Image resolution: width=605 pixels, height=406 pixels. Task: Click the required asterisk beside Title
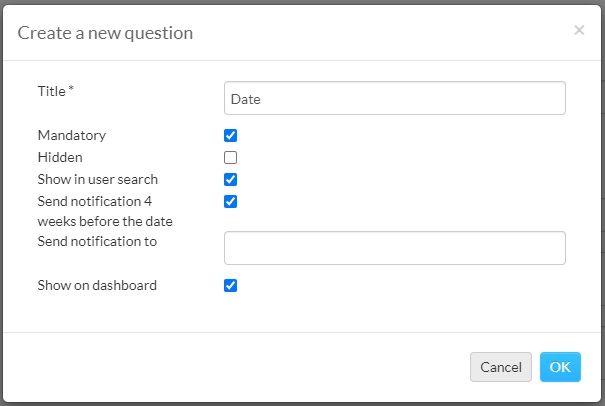71,89
